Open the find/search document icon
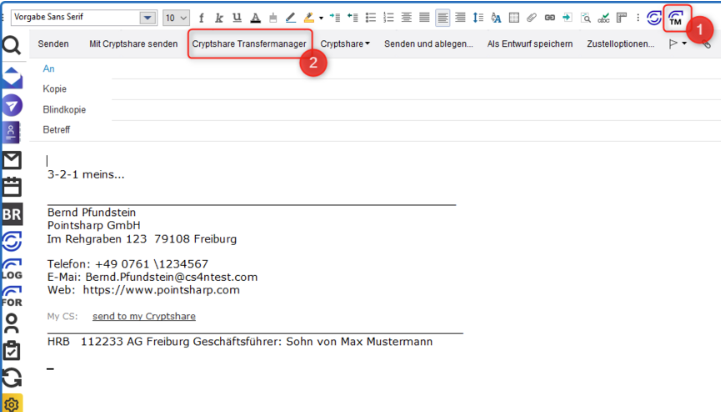This screenshot has width=721, height=412. (x=586, y=18)
